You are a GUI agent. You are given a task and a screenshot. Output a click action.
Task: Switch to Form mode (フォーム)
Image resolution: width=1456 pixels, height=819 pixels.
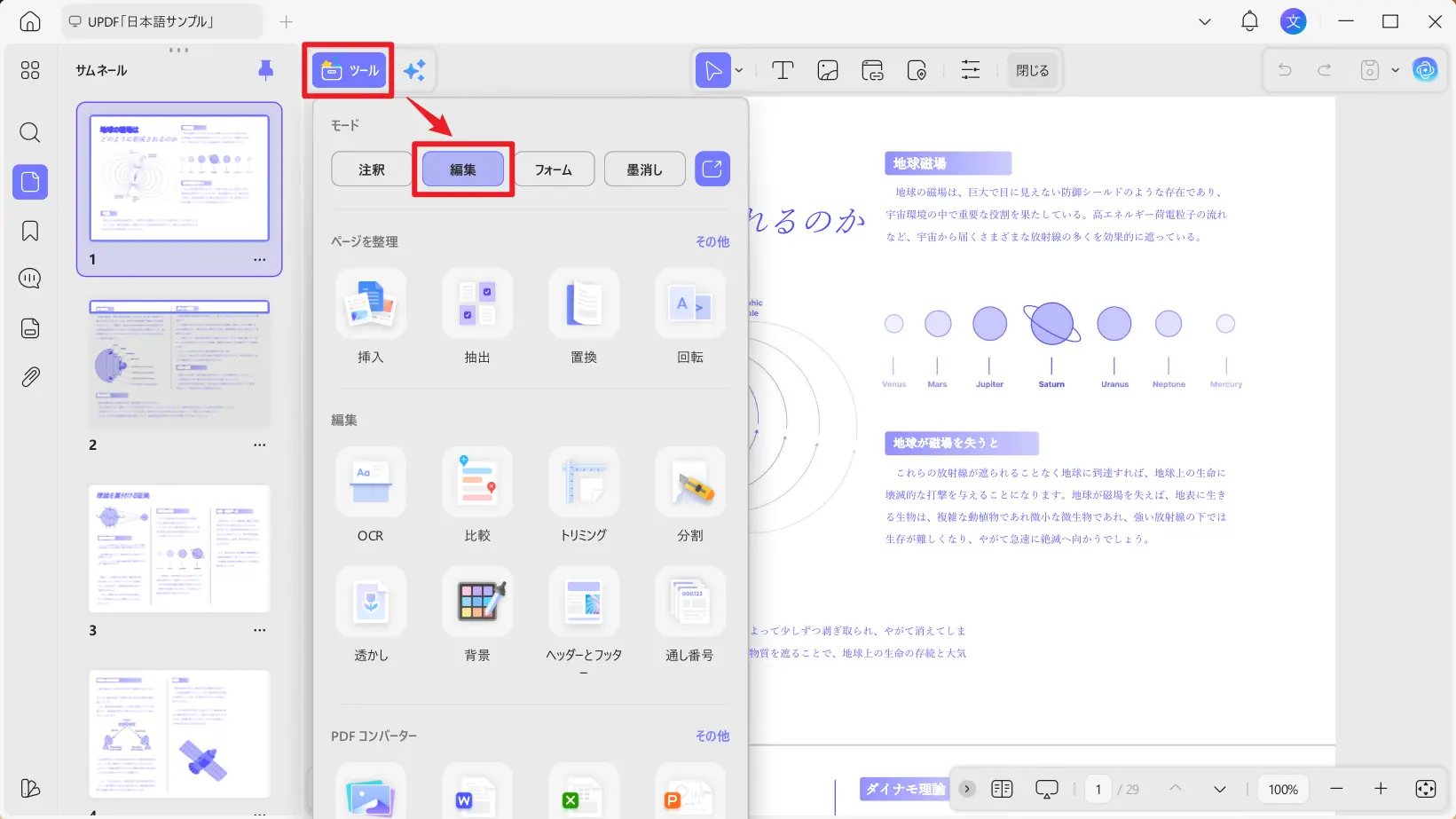(x=554, y=169)
